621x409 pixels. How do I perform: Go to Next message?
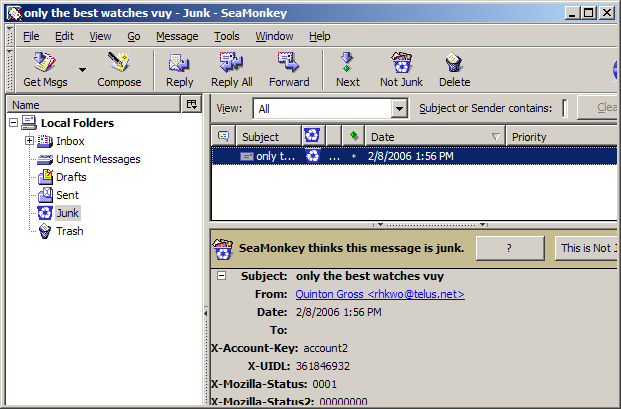coord(348,69)
